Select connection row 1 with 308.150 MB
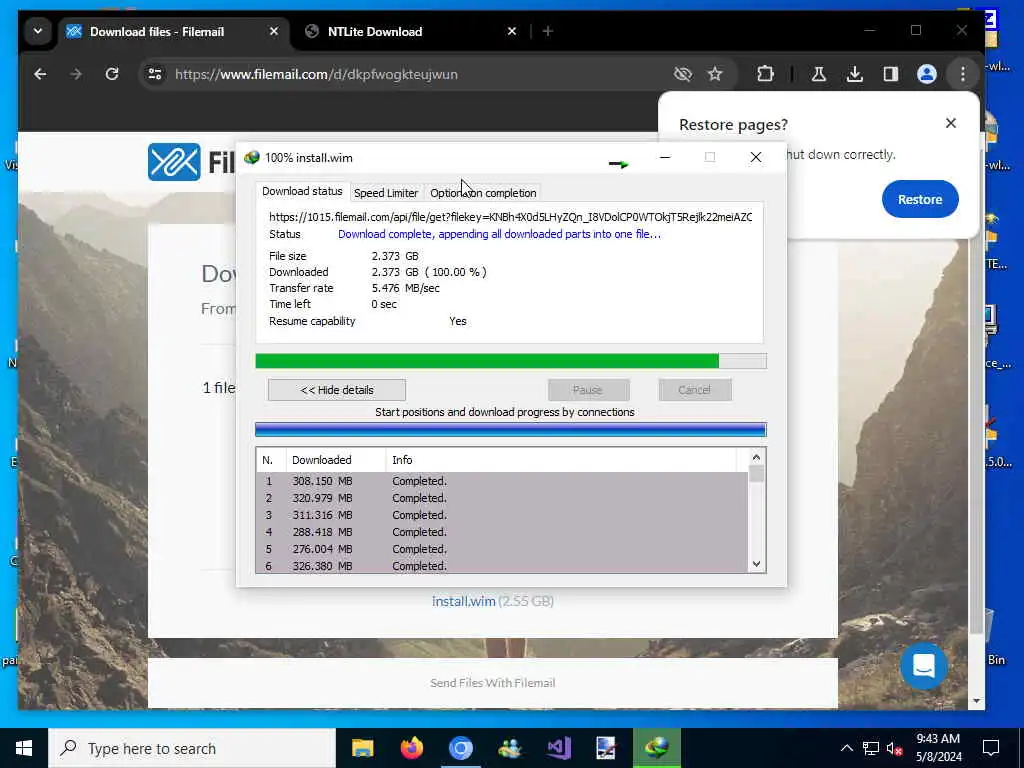The width and height of the screenshot is (1024, 768). 502,481
